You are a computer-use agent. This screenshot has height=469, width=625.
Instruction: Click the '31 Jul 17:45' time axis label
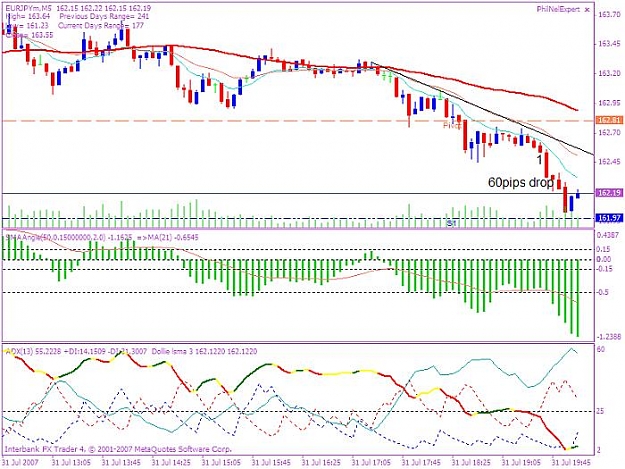(421, 463)
